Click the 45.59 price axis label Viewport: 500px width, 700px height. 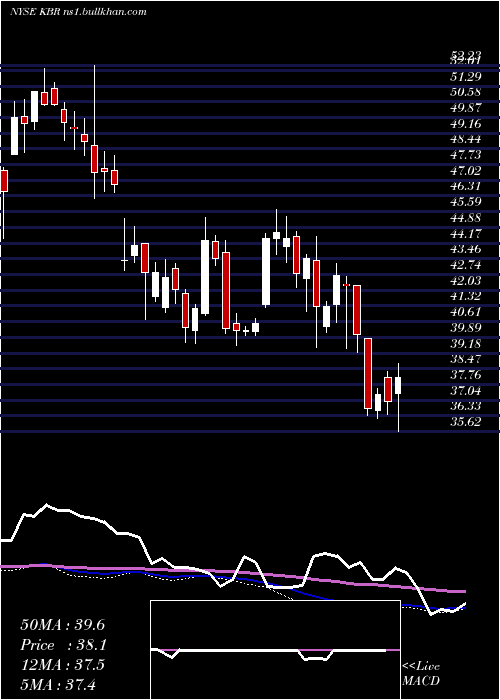point(466,202)
